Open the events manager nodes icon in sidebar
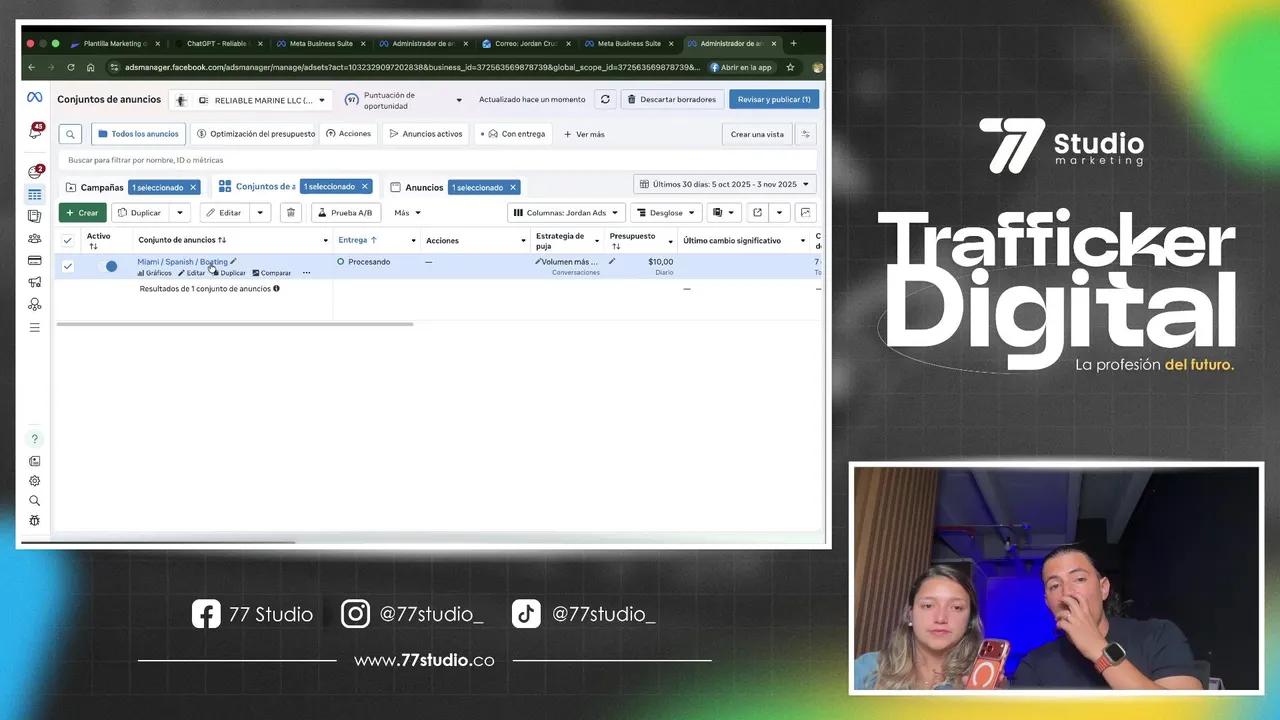This screenshot has height=720, width=1280. coord(35,304)
